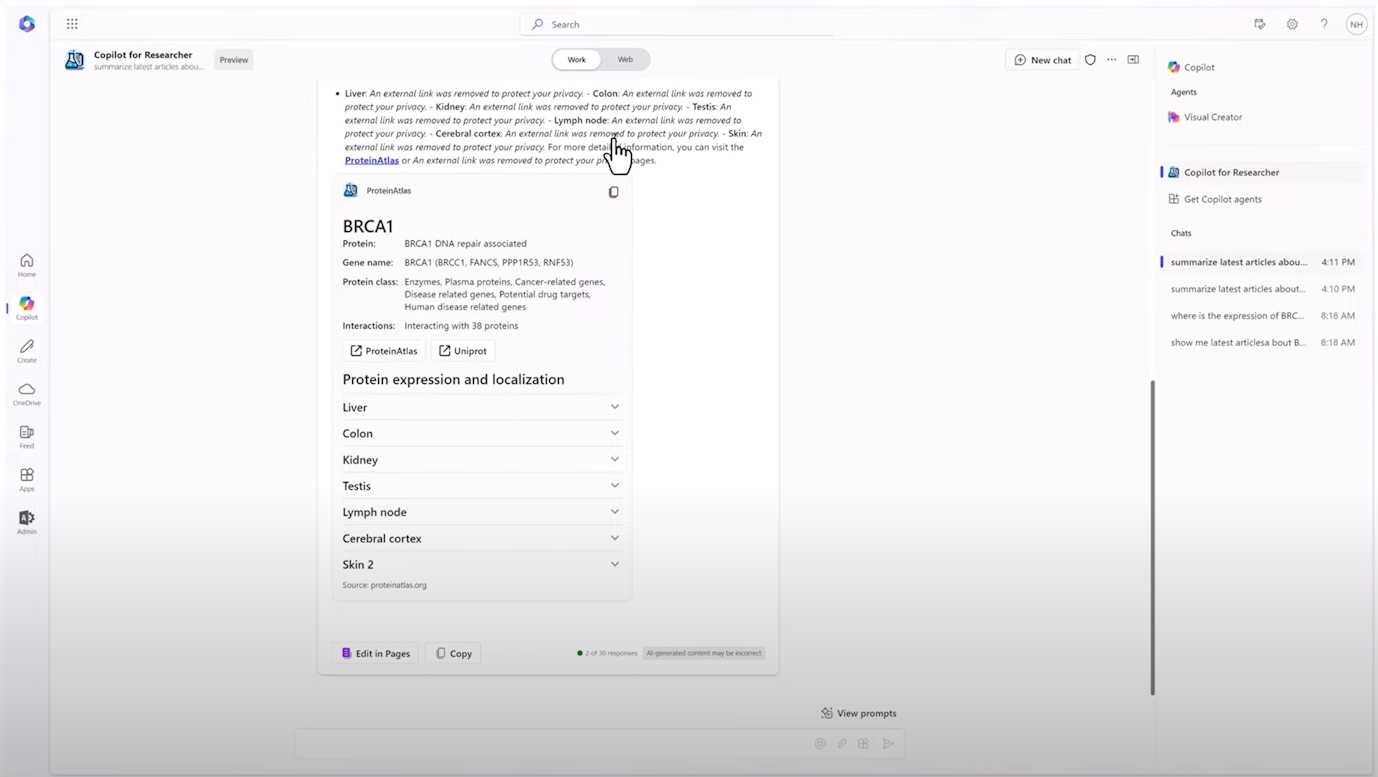Expand the Skin 2 section
The height and width of the screenshot is (777, 1378).
(x=481, y=564)
